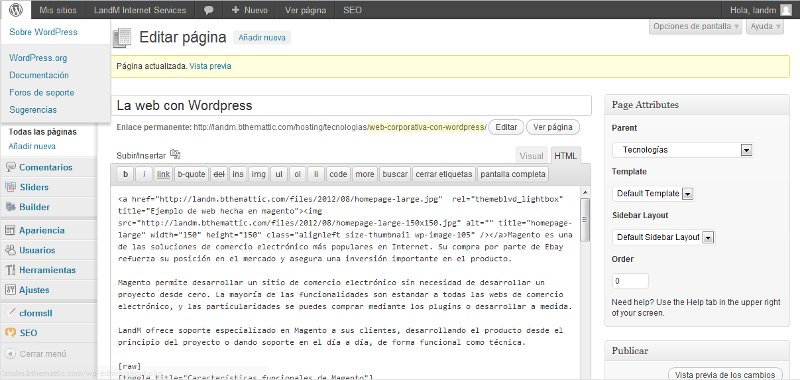Click the b-quote quicktag button
This screenshot has width=800, height=380.
[x=191, y=174]
